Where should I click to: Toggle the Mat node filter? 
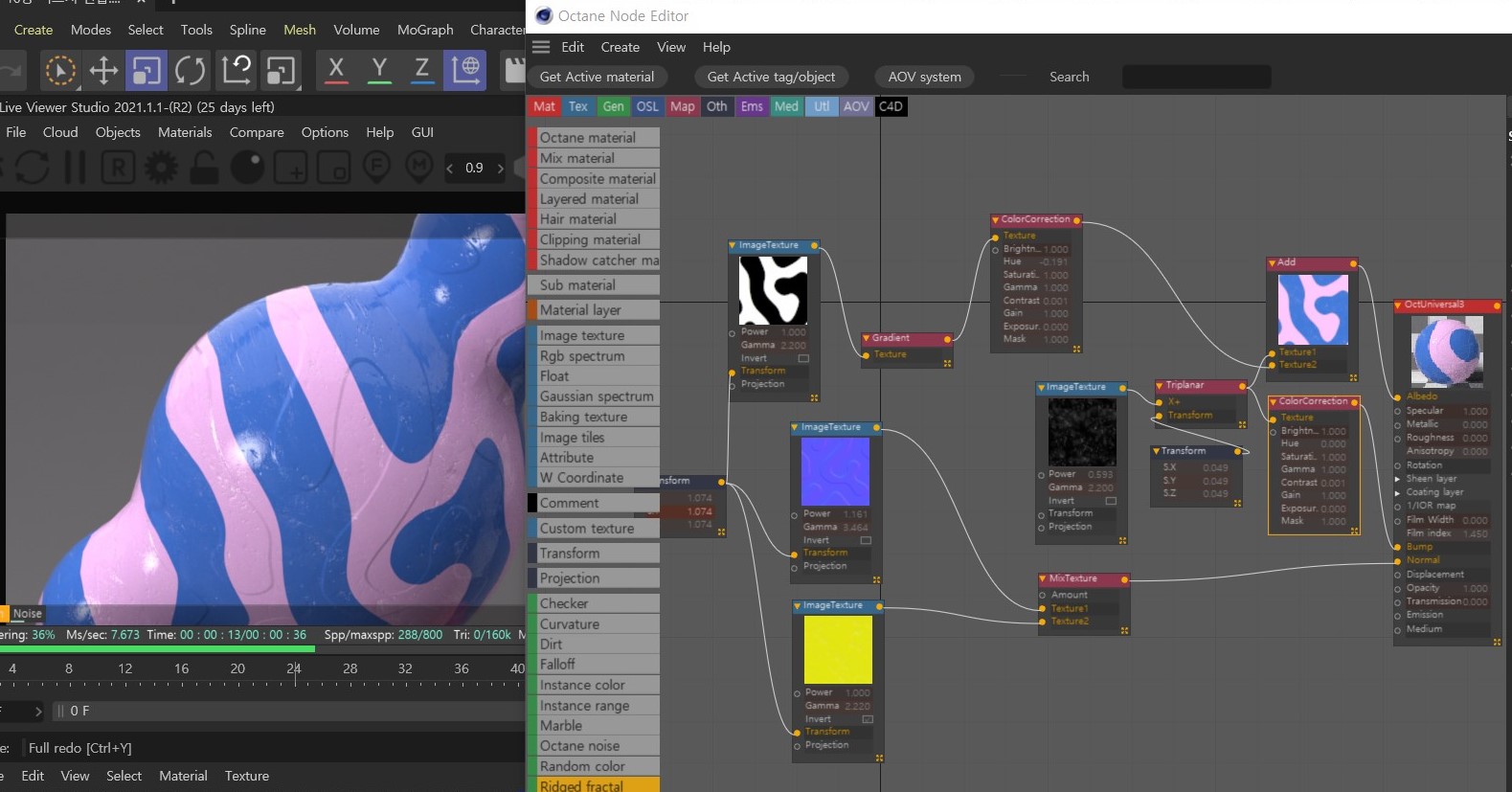click(x=544, y=106)
